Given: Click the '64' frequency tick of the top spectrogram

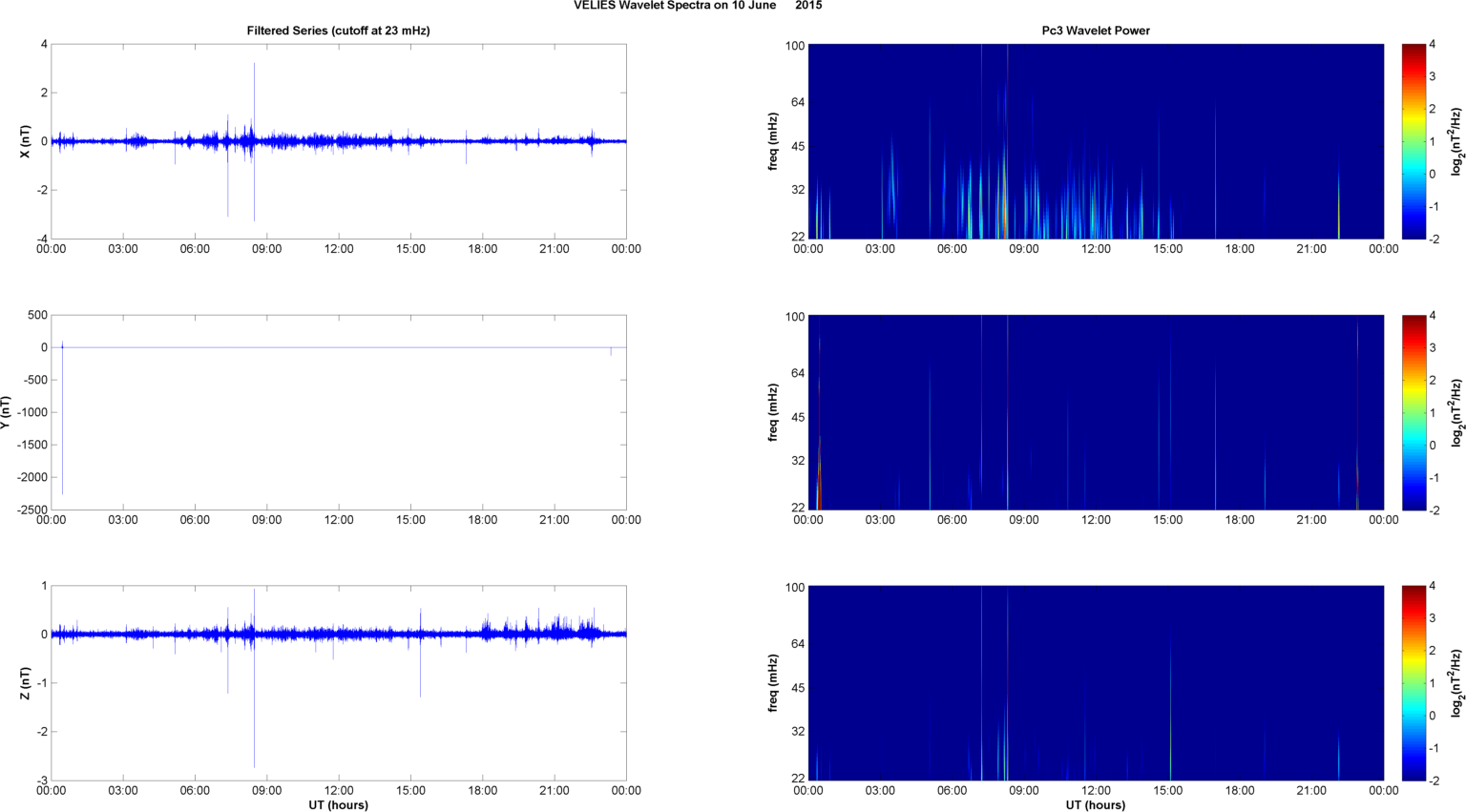Looking at the screenshot, I should [x=798, y=102].
